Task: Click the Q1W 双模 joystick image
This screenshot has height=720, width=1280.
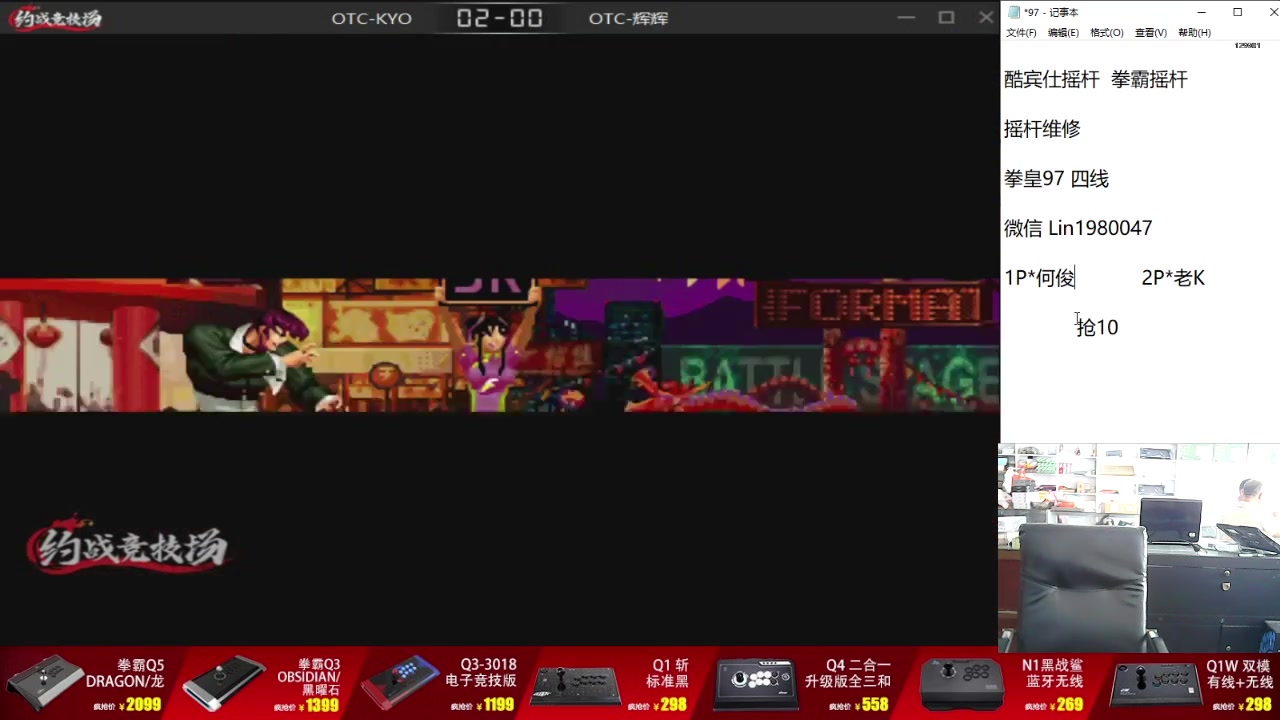Action: point(1155,684)
